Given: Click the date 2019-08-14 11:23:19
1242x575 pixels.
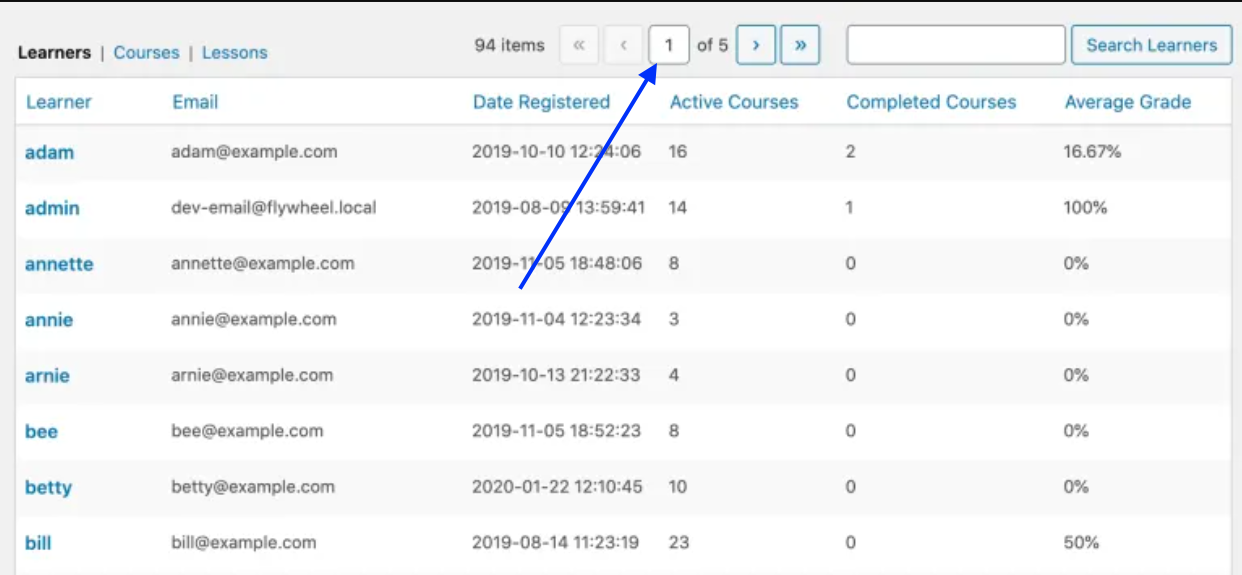Looking at the screenshot, I should pos(555,543).
